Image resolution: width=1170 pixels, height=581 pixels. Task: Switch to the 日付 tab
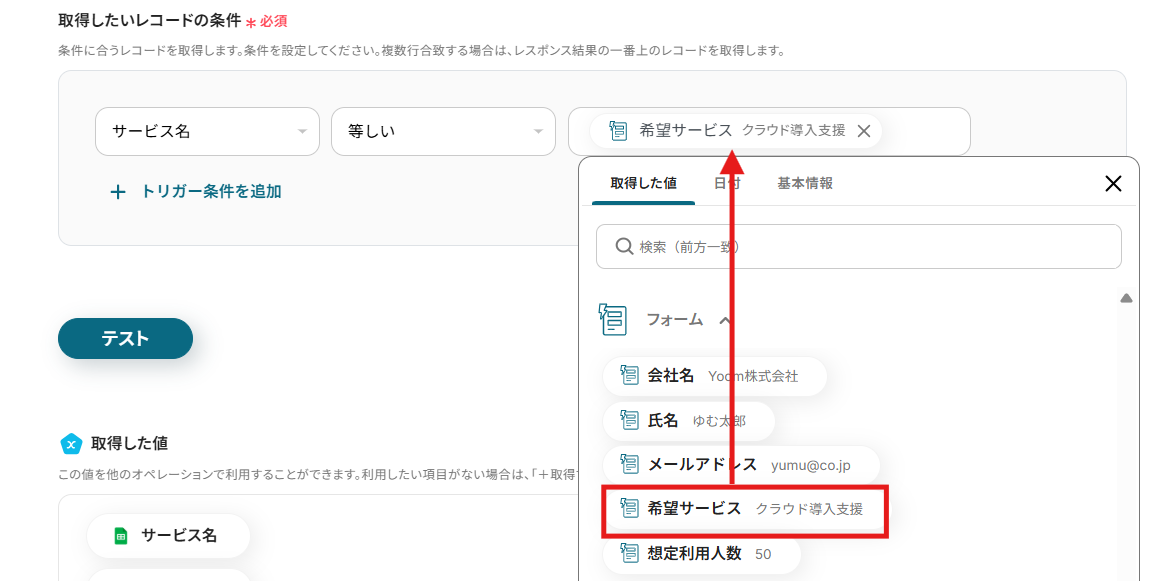click(x=728, y=183)
